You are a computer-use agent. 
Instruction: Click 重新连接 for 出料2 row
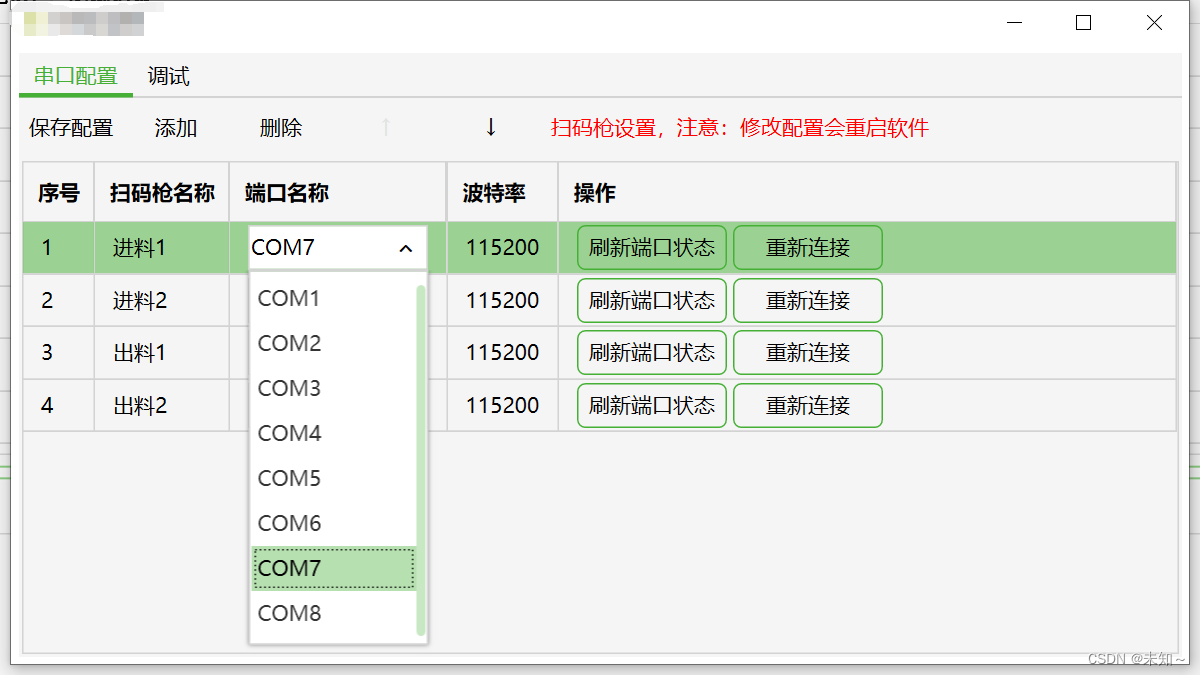[807, 405]
